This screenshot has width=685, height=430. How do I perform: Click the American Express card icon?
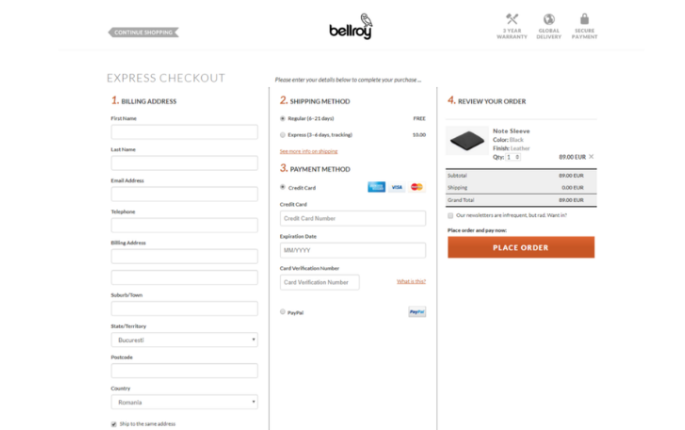(376, 187)
